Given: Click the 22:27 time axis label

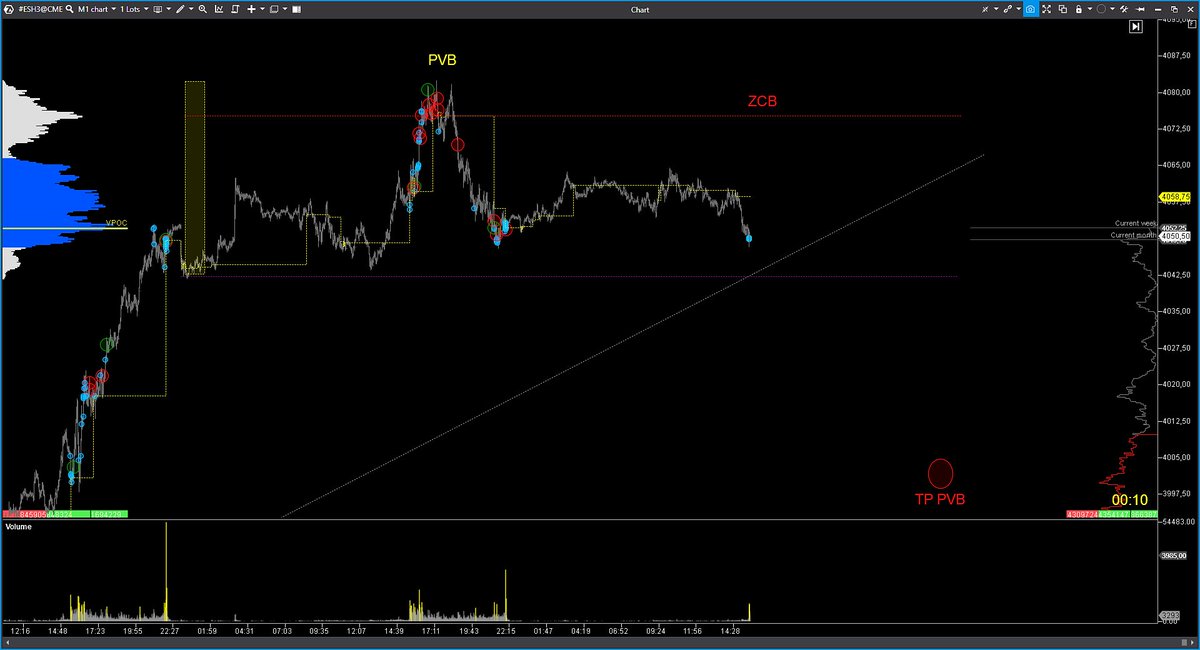Looking at the screenshot, I should (x=168, y=631).
